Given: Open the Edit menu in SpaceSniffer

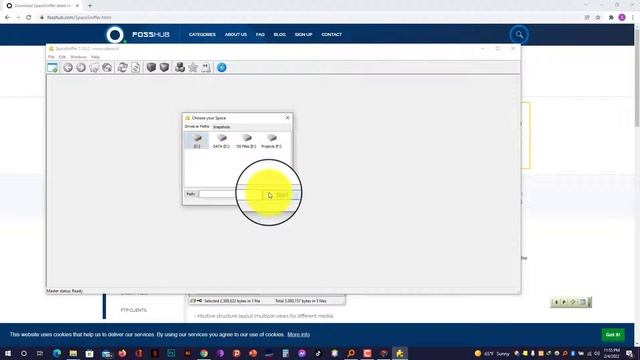Looking at the screenshot, I should 62,57.
